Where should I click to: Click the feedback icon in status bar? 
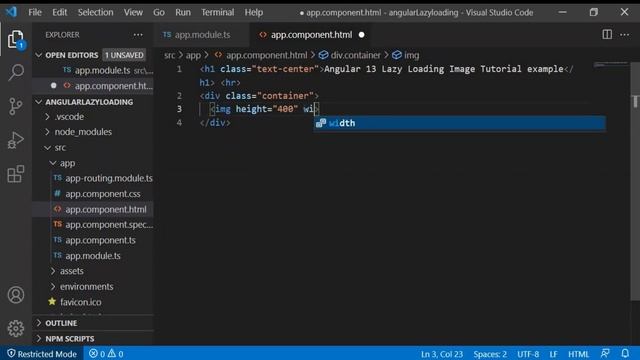coord(605,353)
